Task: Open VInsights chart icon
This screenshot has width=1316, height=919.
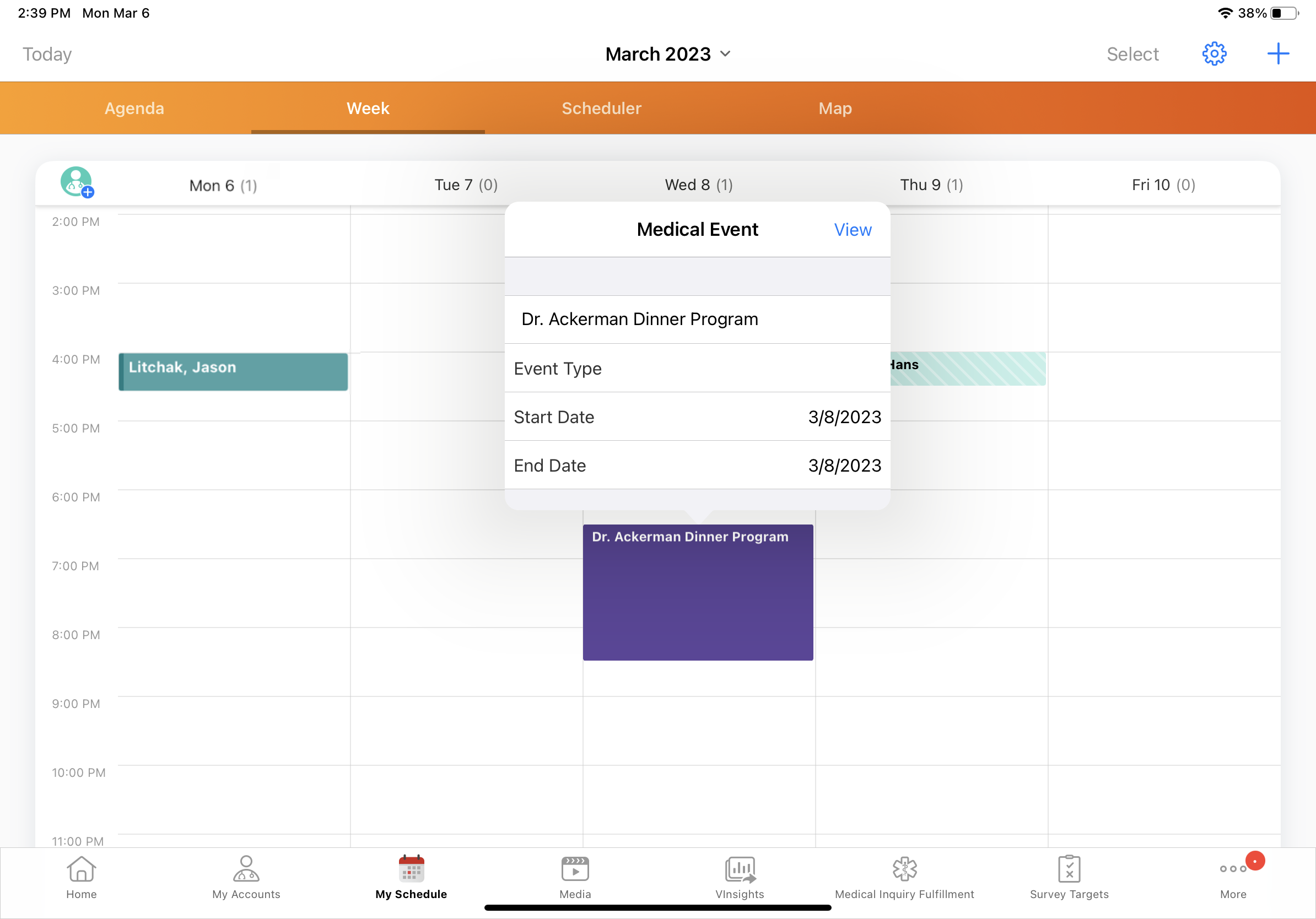Action: [740, 877]
